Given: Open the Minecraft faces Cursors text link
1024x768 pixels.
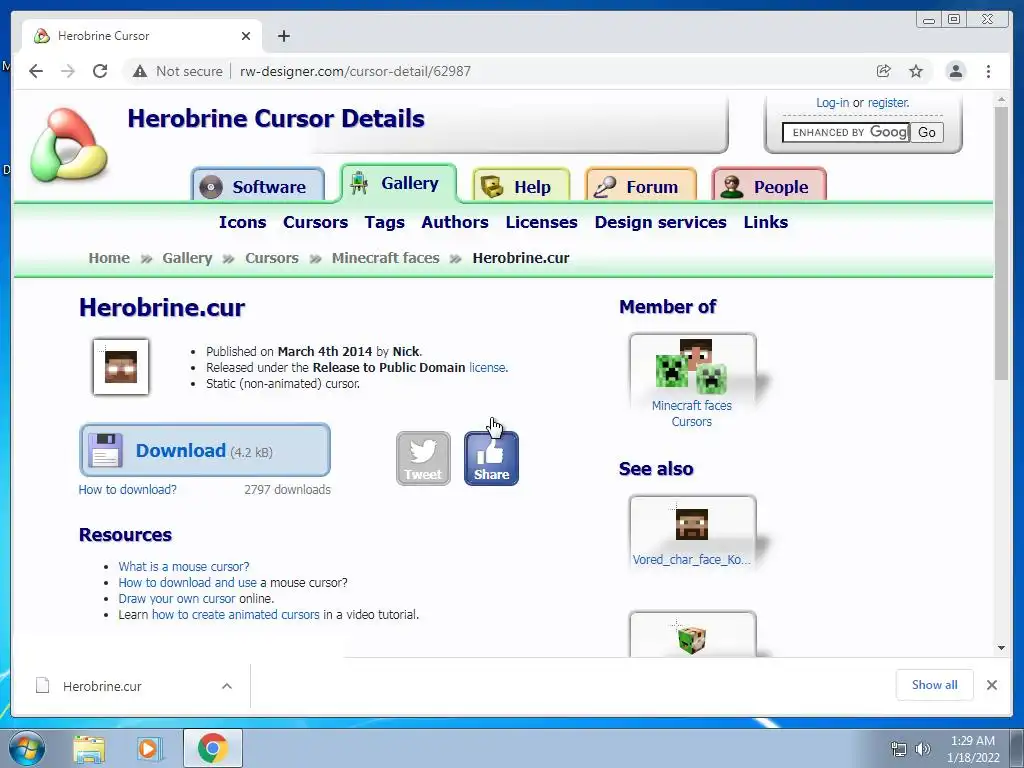Looking at the screenshot, I should coord(692,413).
